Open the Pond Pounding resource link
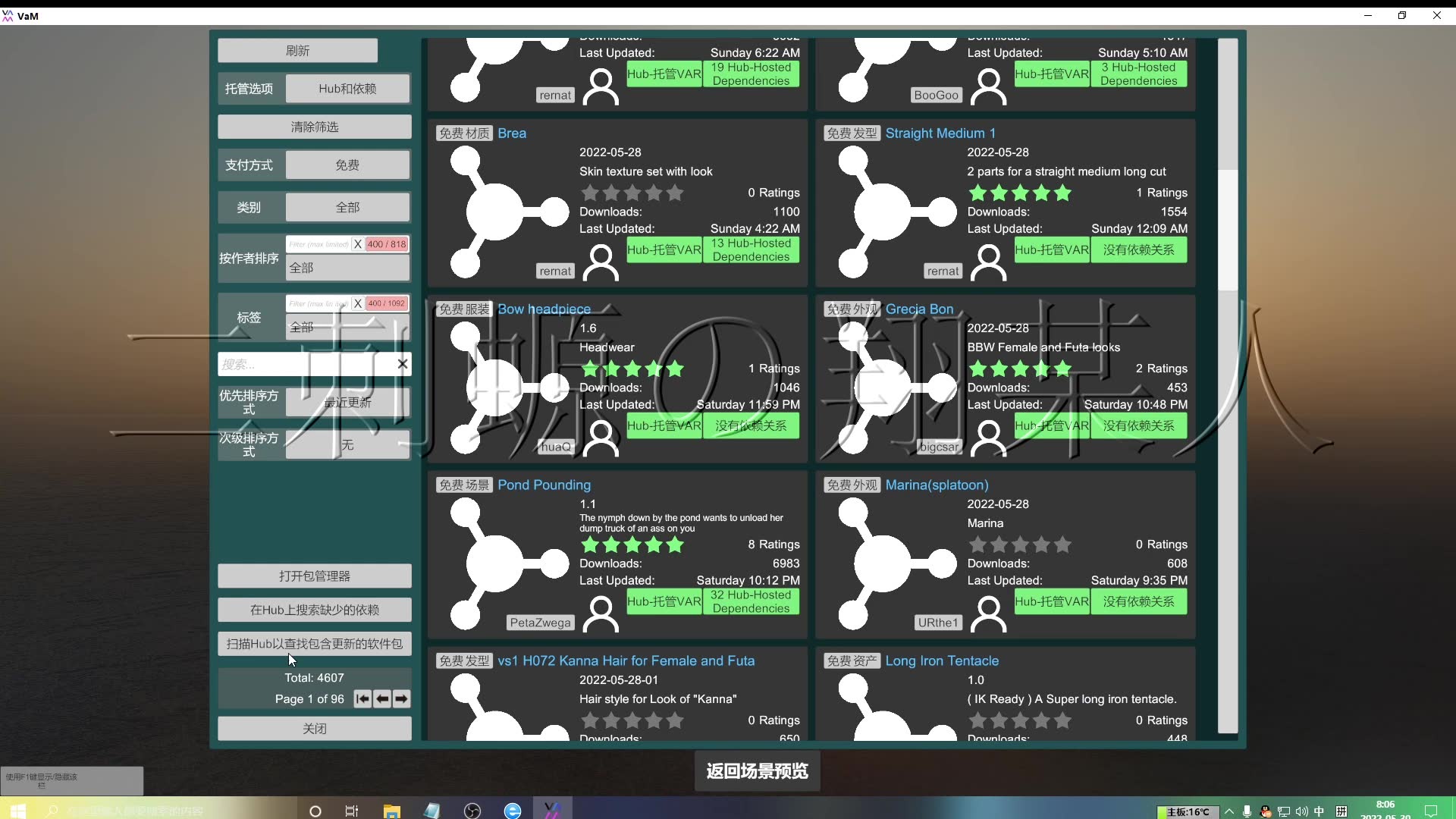The image size is (1456, 819). (544, 485)
